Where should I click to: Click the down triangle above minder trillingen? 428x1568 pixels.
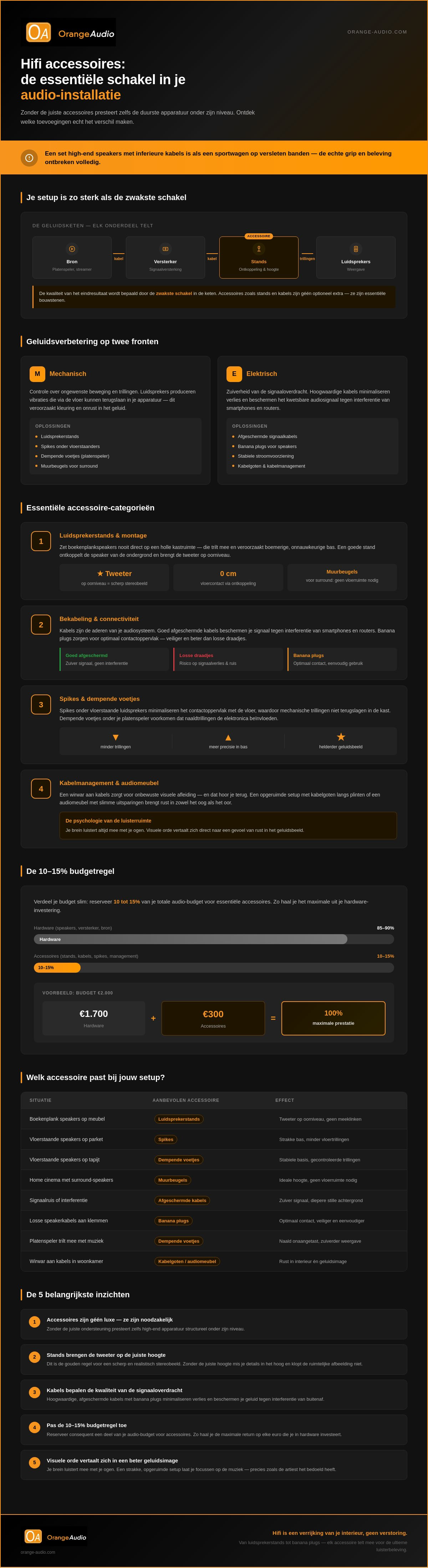116,737
